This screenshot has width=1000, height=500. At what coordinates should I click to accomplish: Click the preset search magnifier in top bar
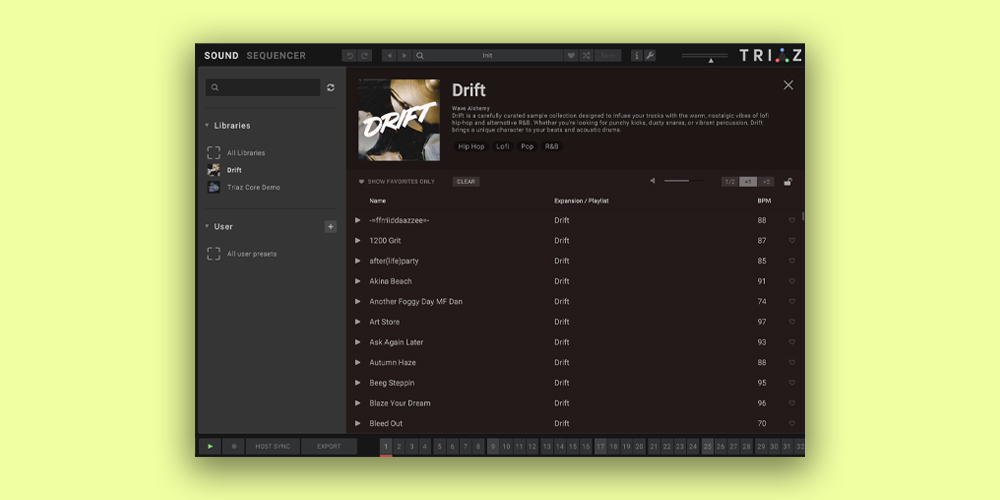(420, 55)
